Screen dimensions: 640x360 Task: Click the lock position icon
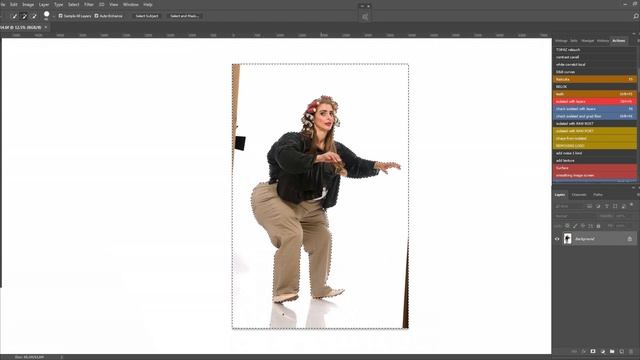pyautogui.click(x=583, y=226)
